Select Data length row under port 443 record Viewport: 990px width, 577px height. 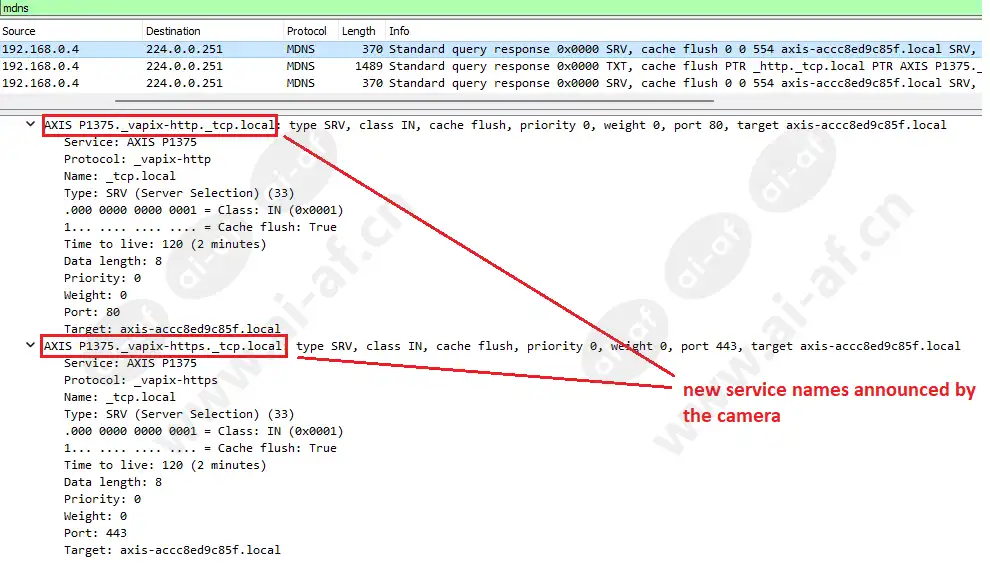tap(113, 482)
